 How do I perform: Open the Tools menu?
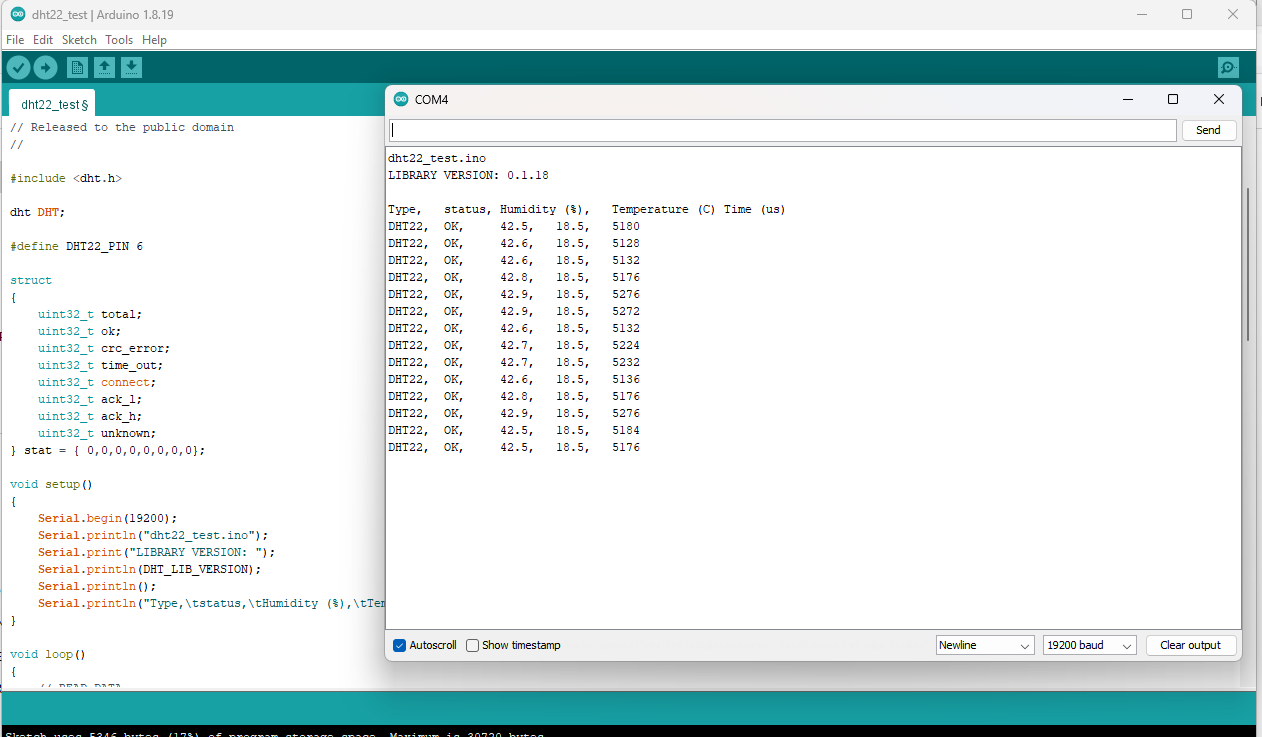click(119, 40)
